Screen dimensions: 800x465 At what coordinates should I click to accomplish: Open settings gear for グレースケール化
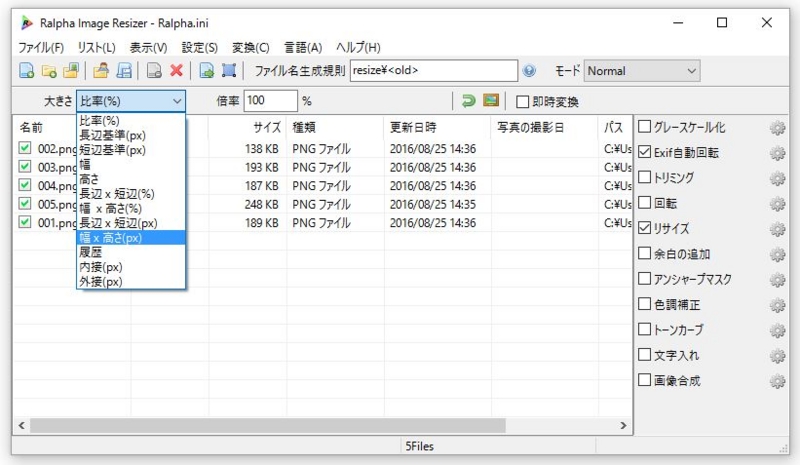pos(778,128)
